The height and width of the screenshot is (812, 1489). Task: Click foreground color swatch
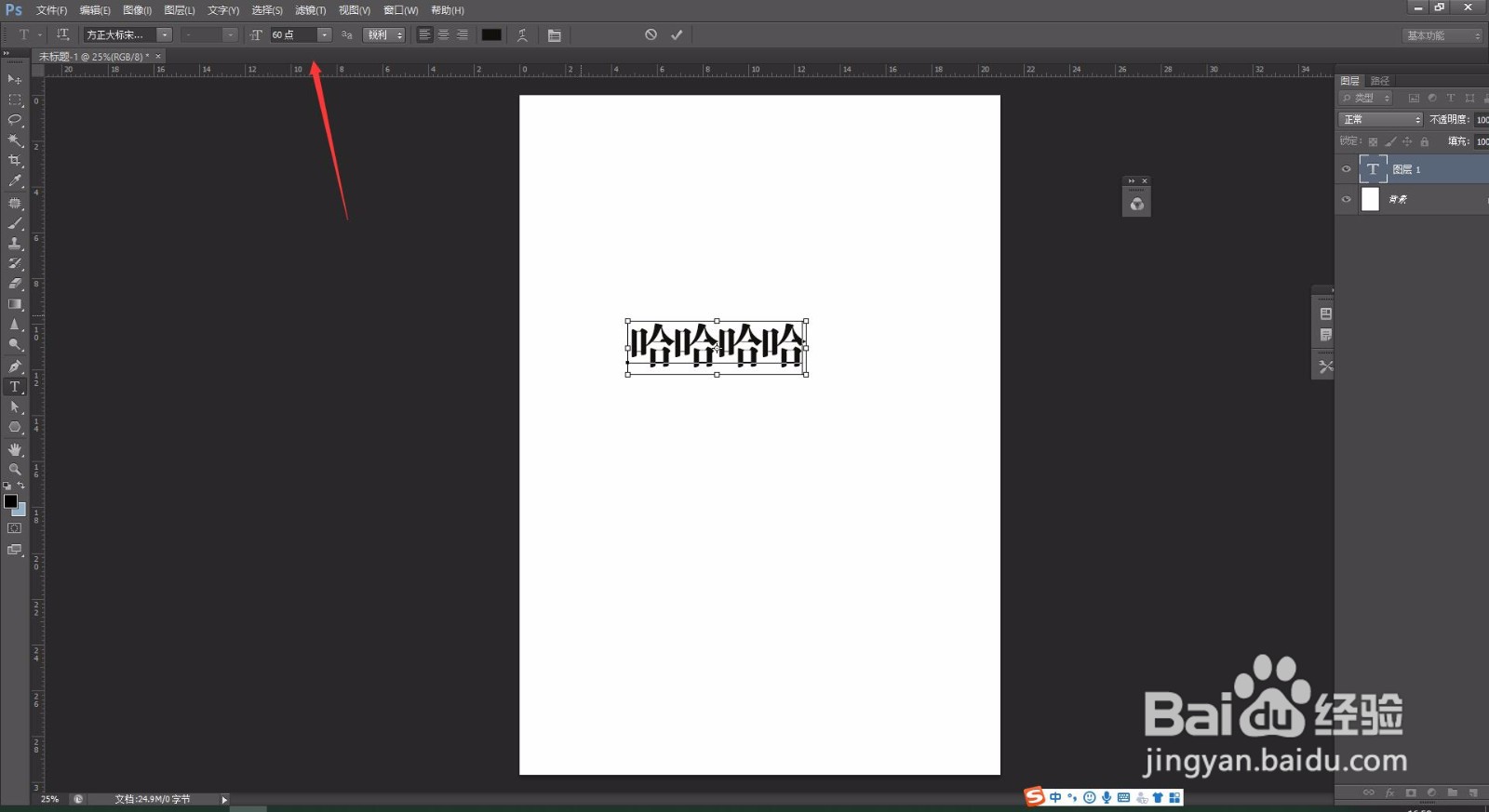(x=10, y=501)
